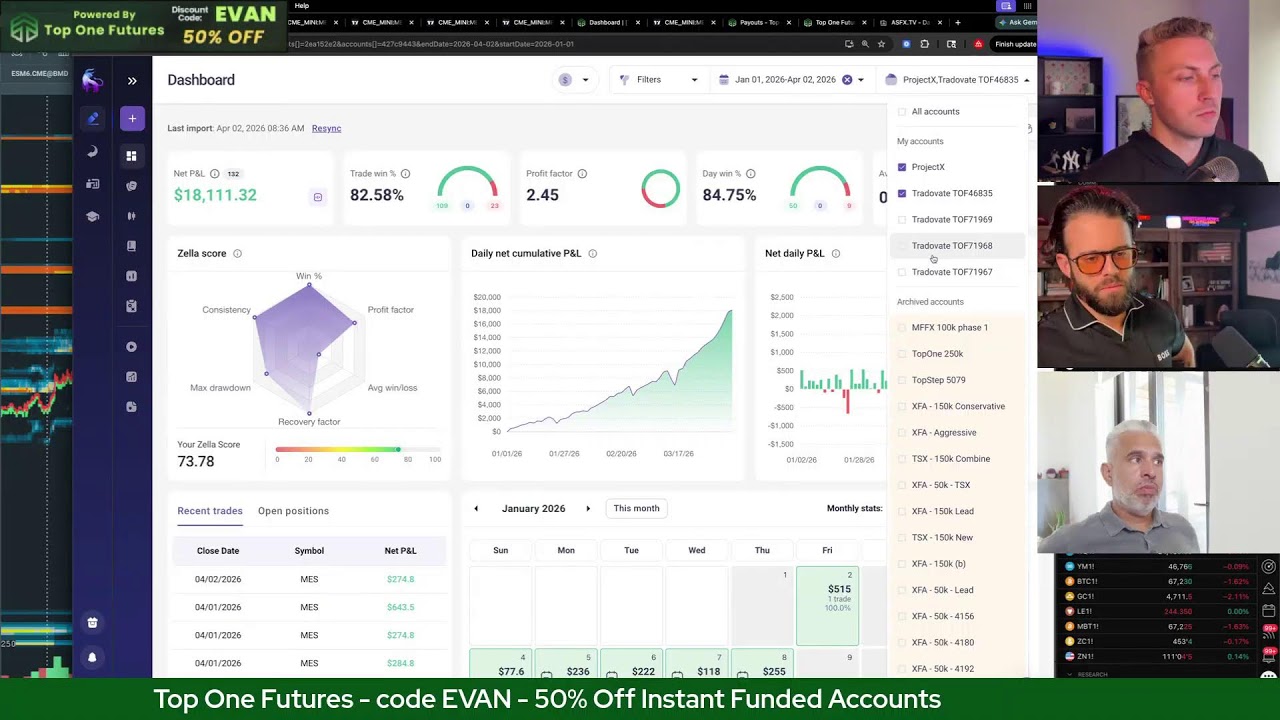Uncheck the ProjectX account
1280x720 pixels.
(902, 167)
